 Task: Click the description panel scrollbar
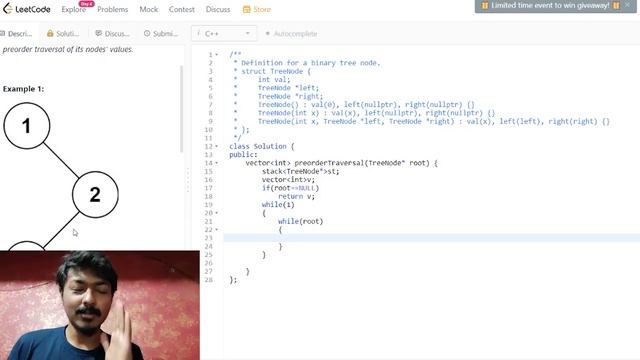click(x=181, y=109)
